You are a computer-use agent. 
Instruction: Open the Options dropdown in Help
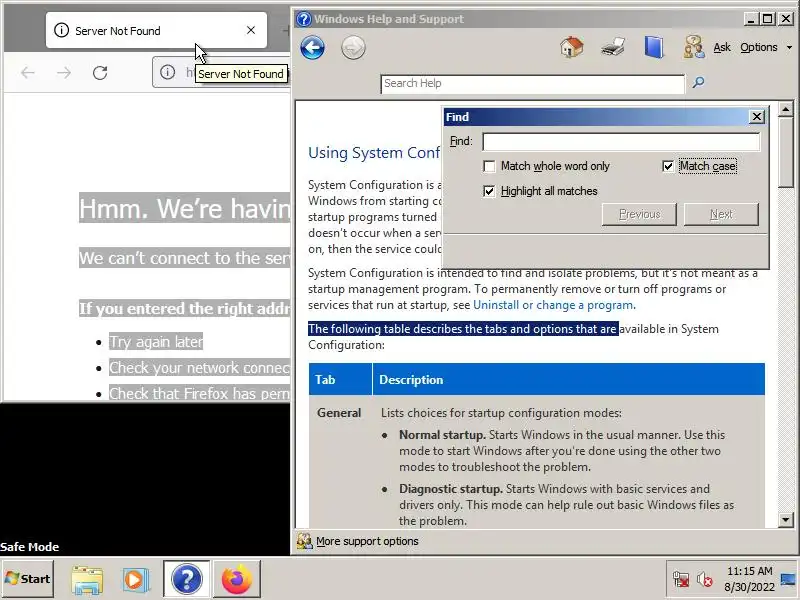tap(766, 47)
